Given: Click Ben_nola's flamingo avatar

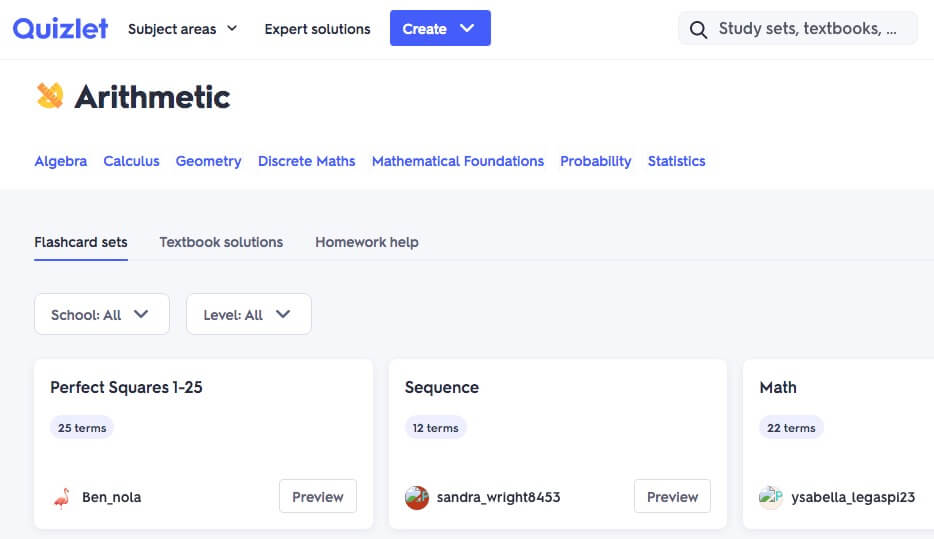Looking at the screenshot, I should coord(62,497).
